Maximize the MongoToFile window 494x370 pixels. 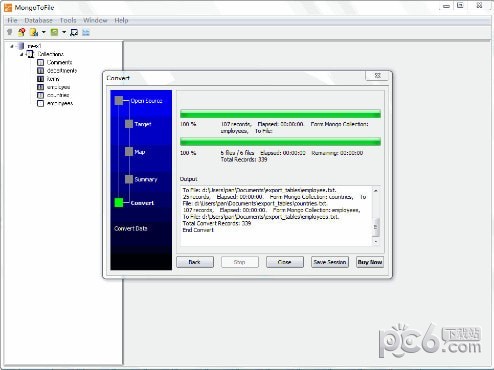(460, 6)
